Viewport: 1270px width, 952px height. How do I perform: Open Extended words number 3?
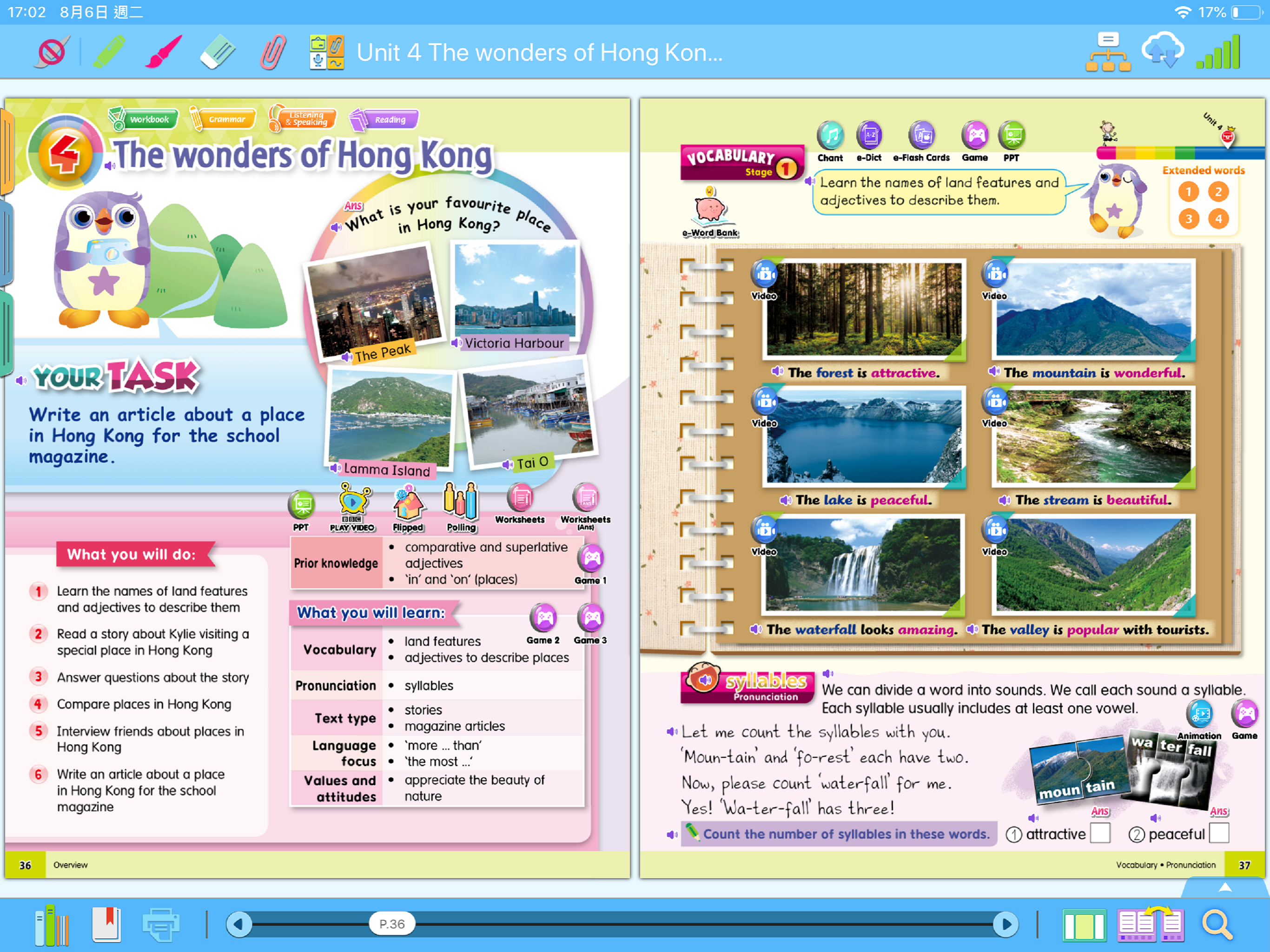(x=1189, y=219)
